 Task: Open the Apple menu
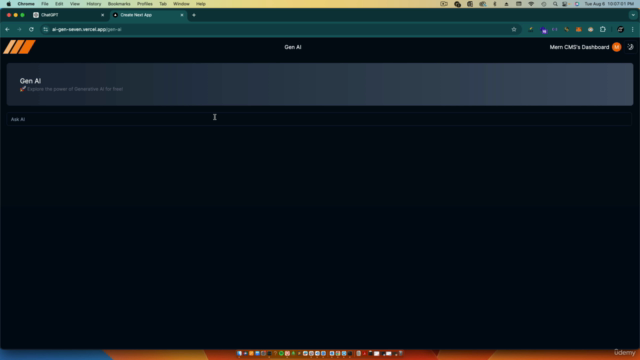[9, 4]
